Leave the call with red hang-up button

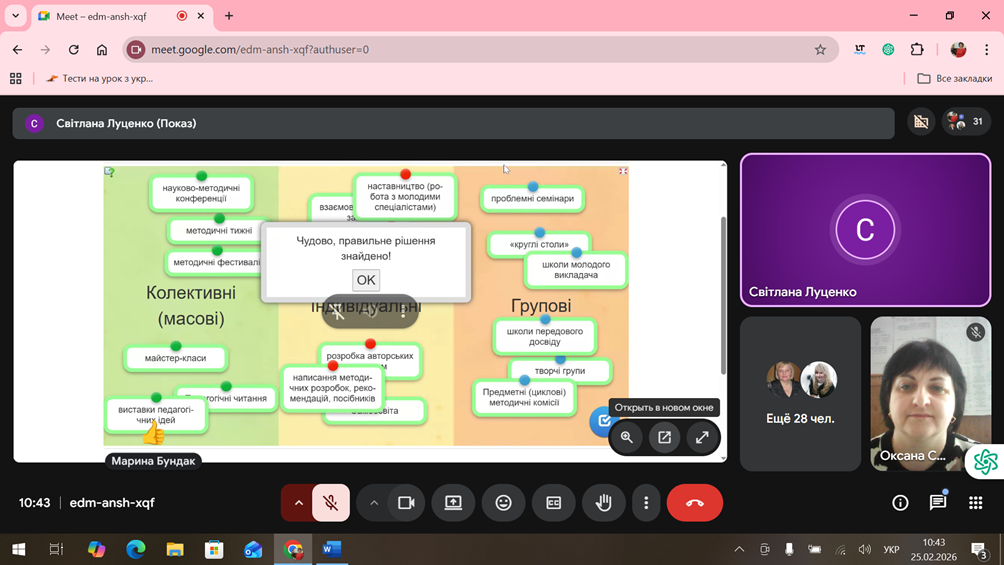[x=695, y=503]
